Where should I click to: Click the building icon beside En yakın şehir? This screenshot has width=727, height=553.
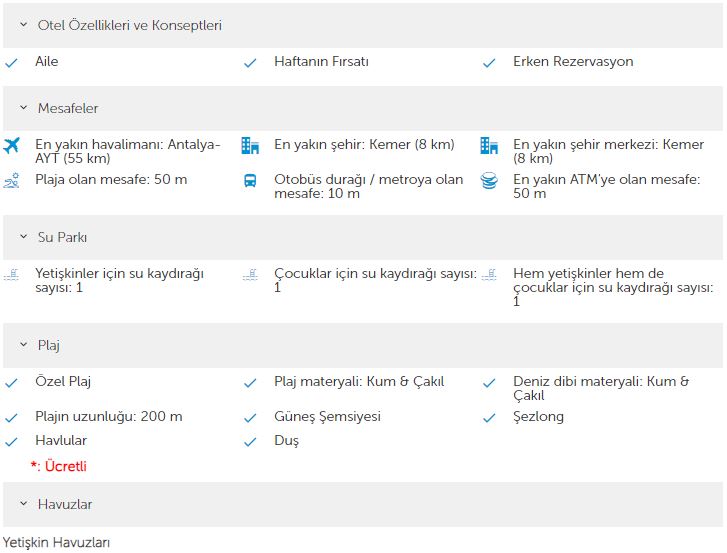(250, 146)
